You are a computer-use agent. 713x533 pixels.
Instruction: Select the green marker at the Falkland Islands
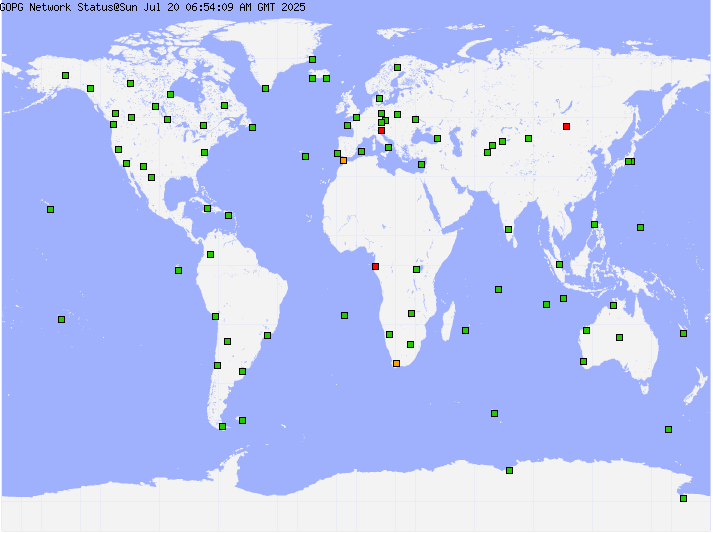point(243,421)
